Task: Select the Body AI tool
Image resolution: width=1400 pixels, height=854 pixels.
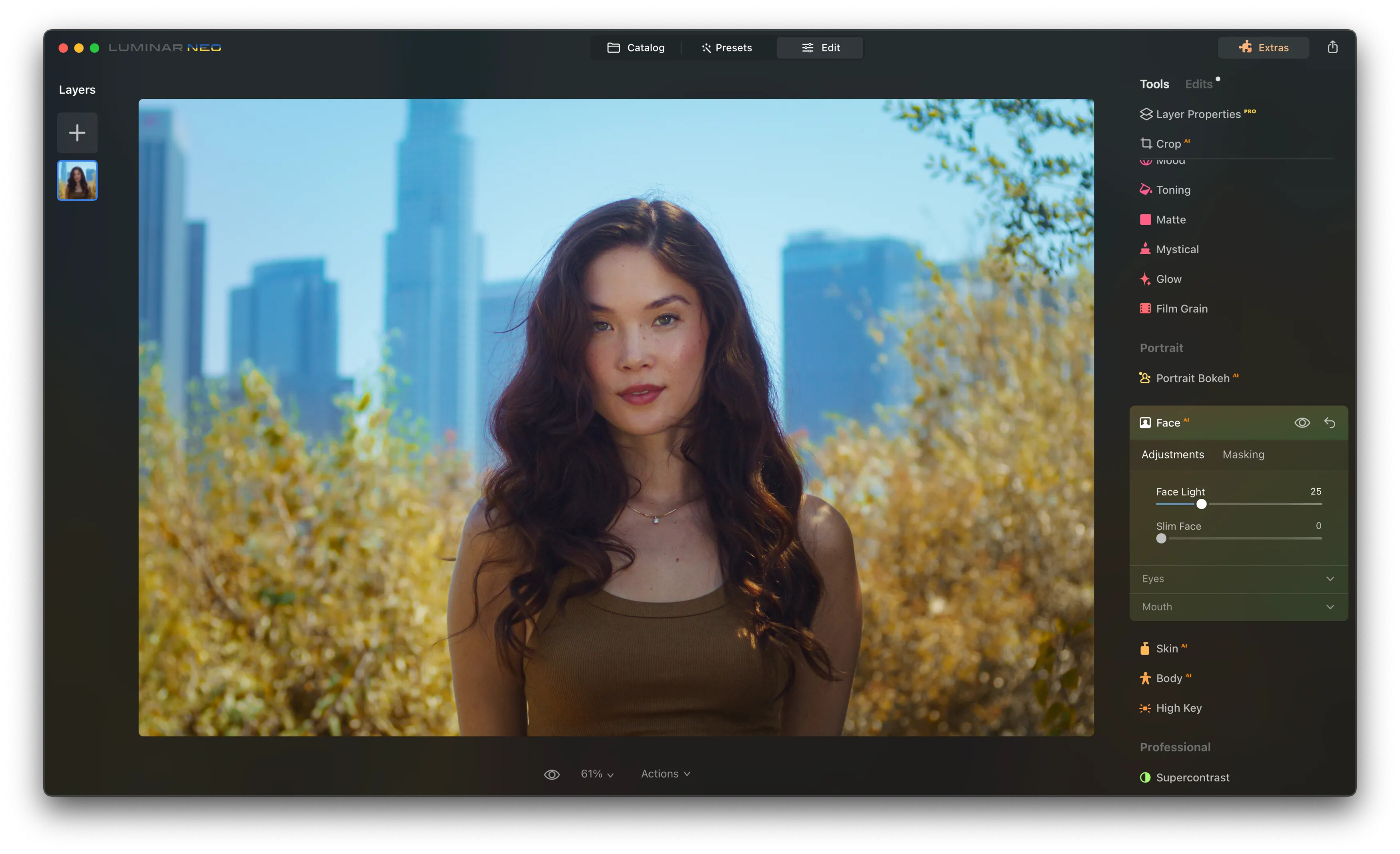Action: 1169,678
